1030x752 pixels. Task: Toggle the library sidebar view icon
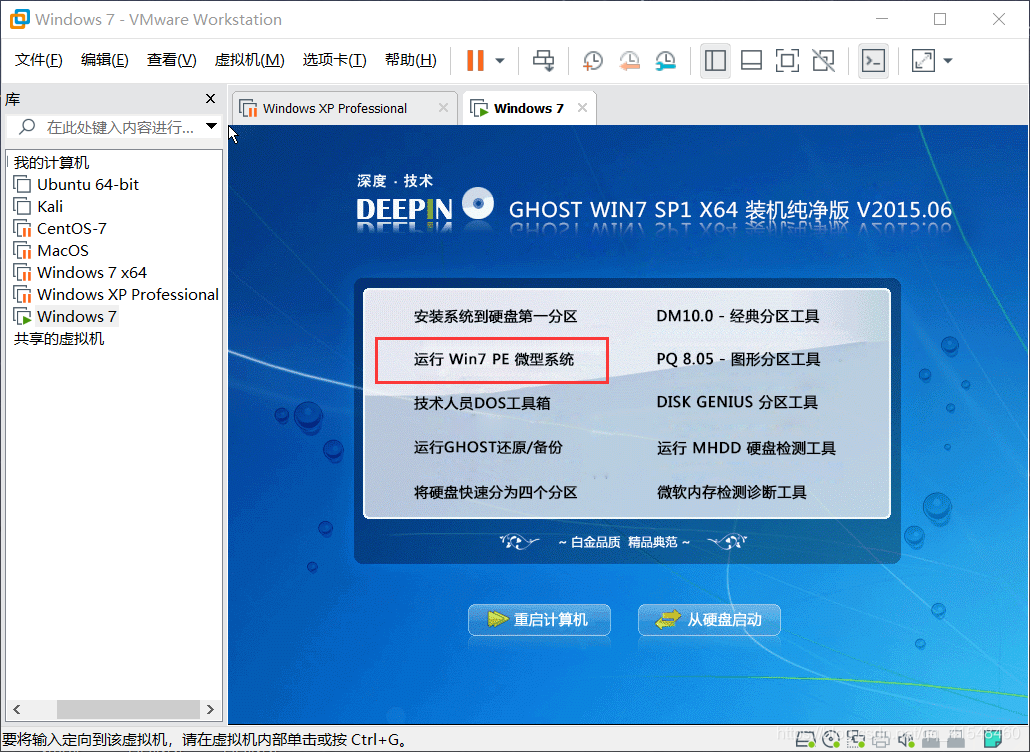click(x=715, y=60)
